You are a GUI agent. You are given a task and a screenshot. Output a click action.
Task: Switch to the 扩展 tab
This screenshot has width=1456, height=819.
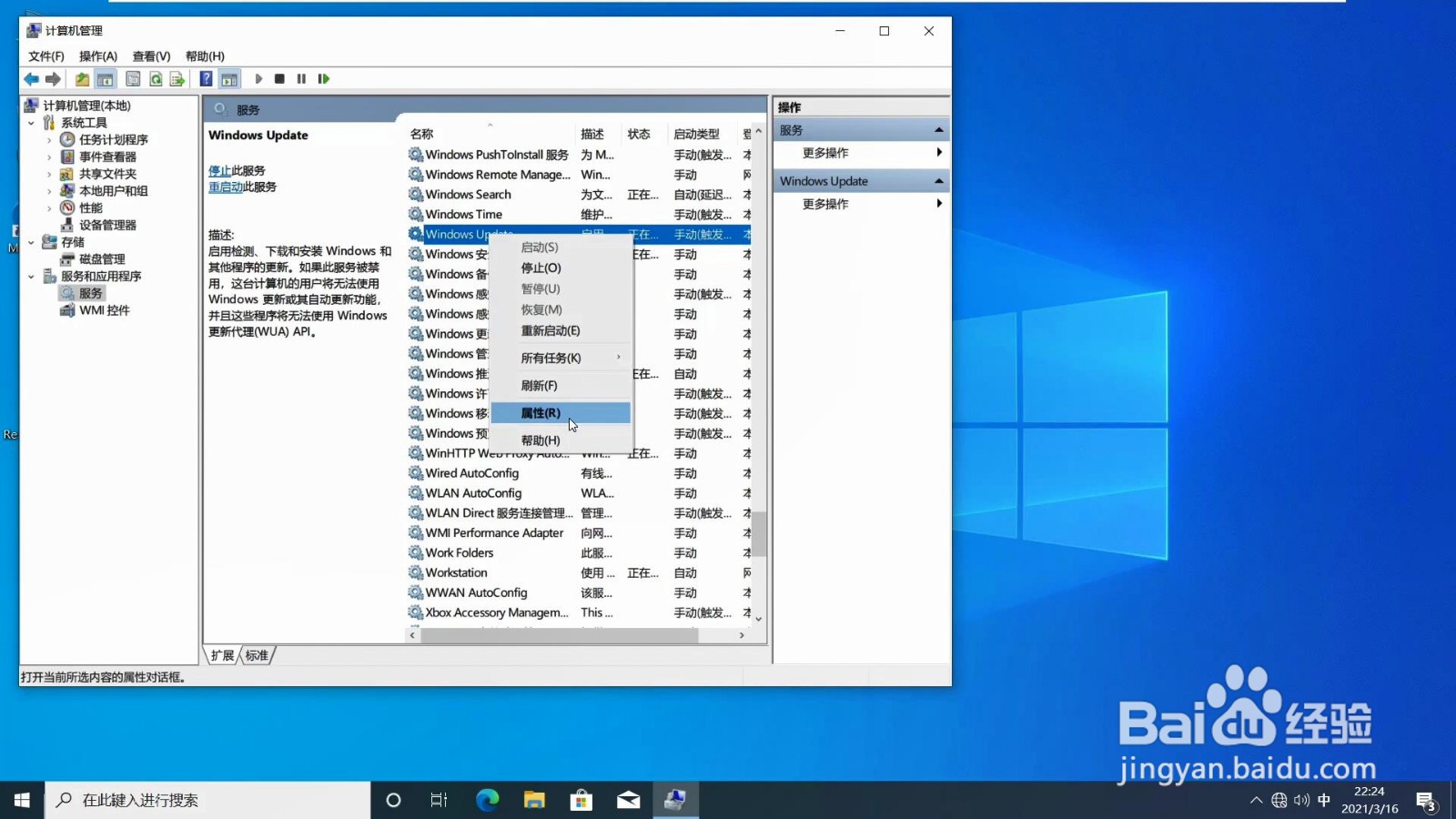(223, 655)
